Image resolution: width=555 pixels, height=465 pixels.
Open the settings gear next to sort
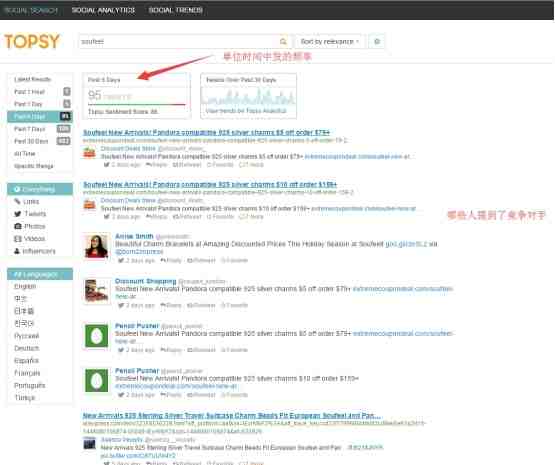377,42
